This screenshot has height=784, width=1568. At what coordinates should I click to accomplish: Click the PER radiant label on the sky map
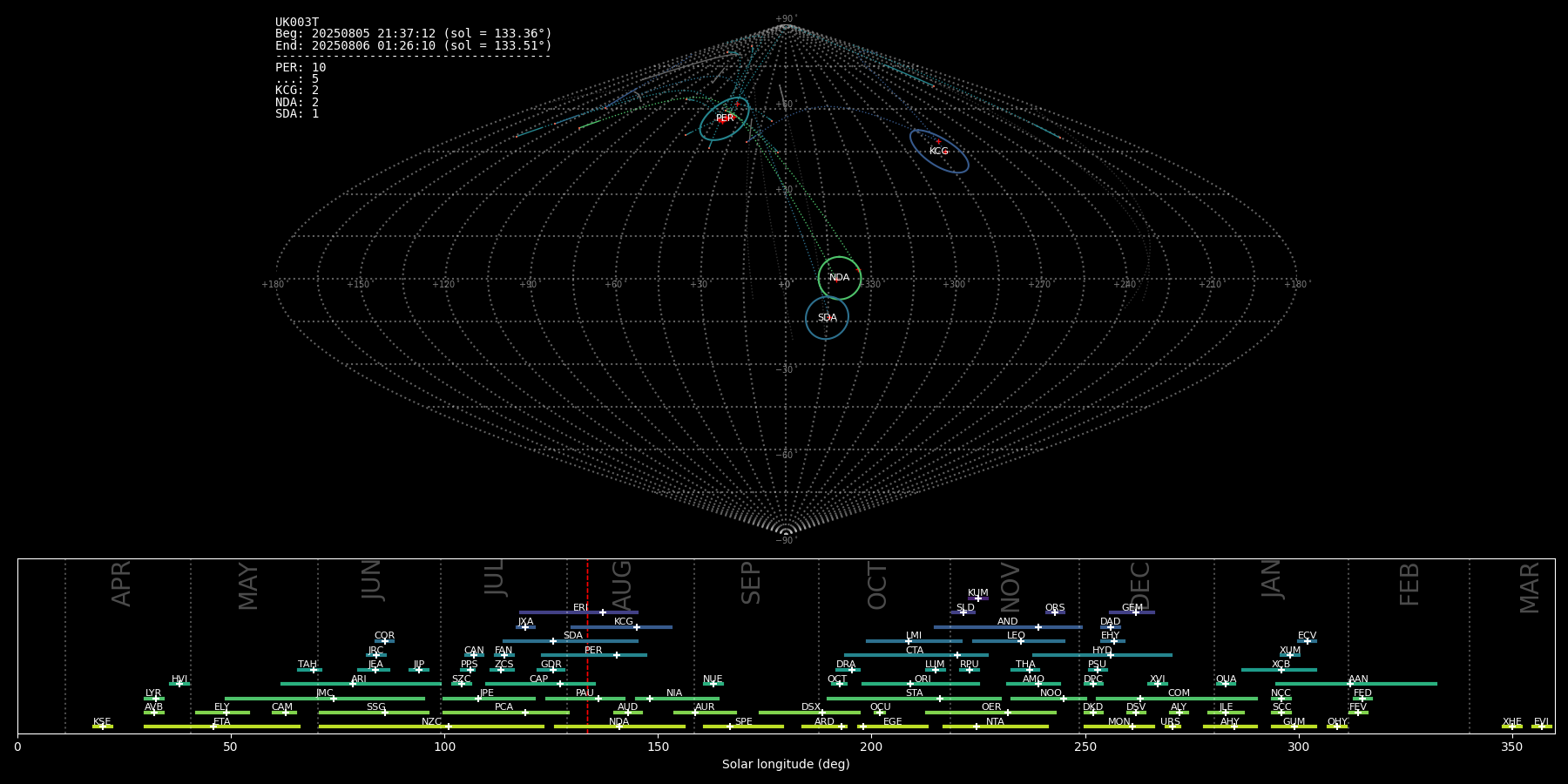point(725,118)
